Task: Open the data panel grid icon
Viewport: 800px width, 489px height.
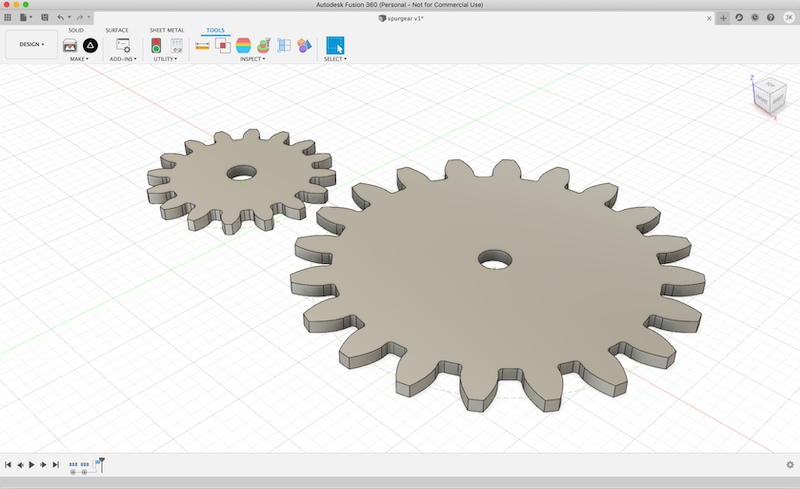Action: pyautogui.click(x=8, y=17)
